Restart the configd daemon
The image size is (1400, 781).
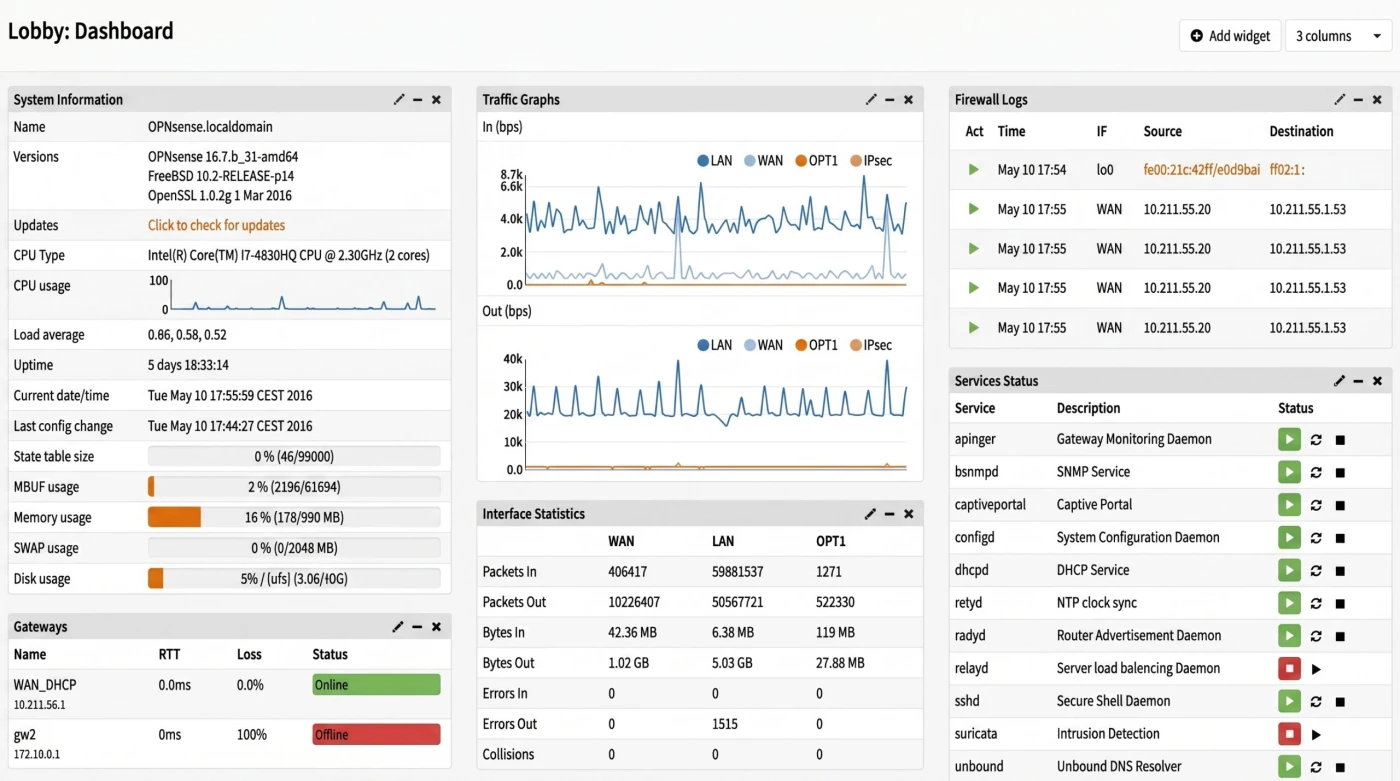[1316, 538]
